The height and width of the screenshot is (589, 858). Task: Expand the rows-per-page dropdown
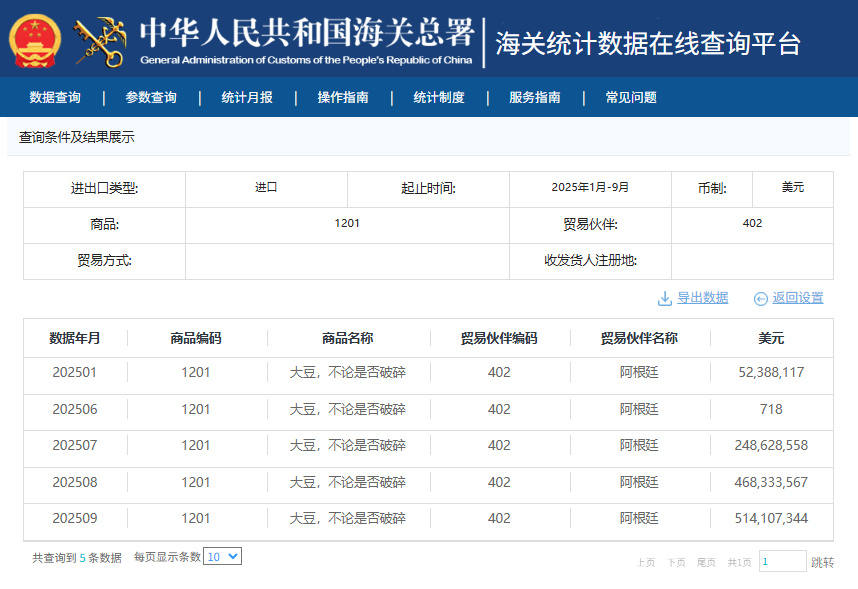[x=222, y=557]
